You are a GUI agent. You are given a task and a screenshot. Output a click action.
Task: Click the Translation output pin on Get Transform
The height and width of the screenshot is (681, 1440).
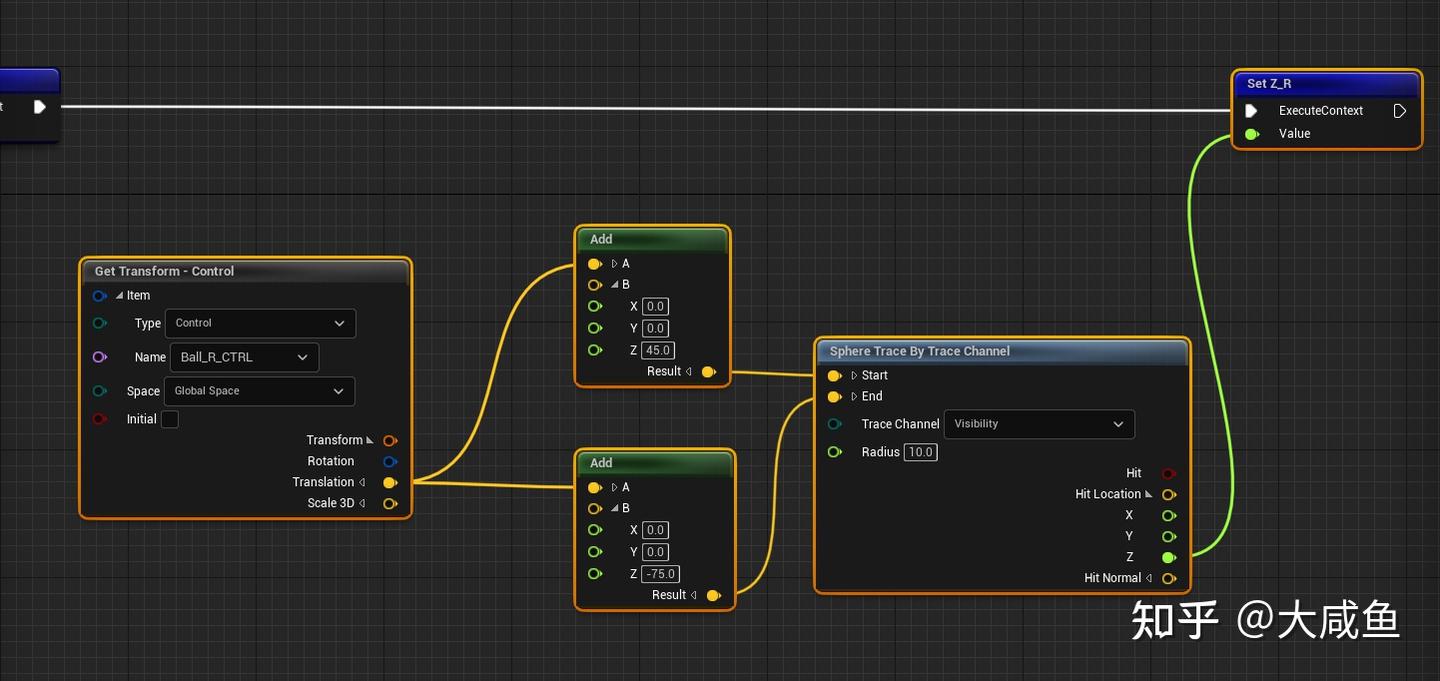[390, 482]
